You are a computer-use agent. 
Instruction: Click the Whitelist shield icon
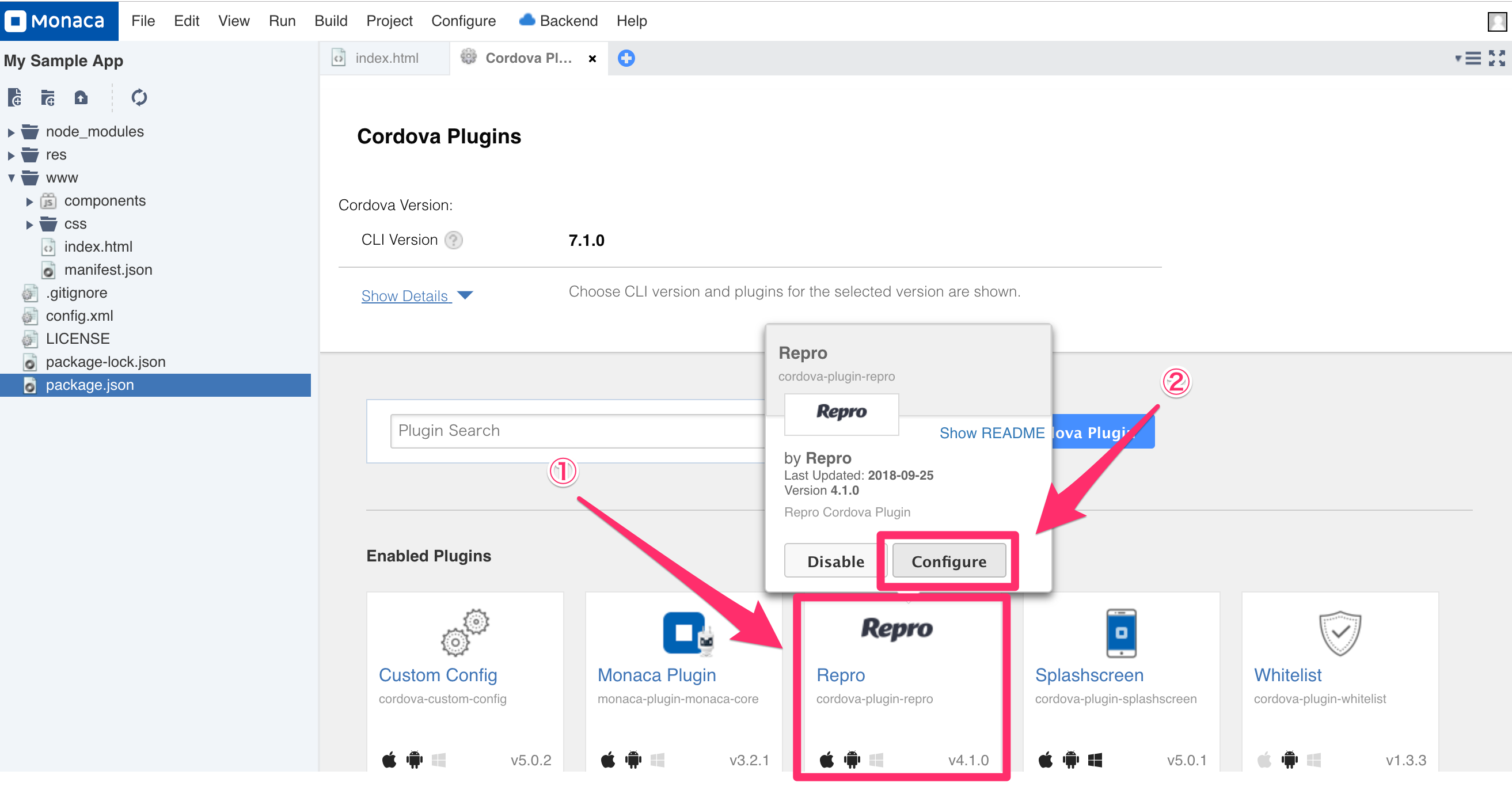coord(1340,633)
